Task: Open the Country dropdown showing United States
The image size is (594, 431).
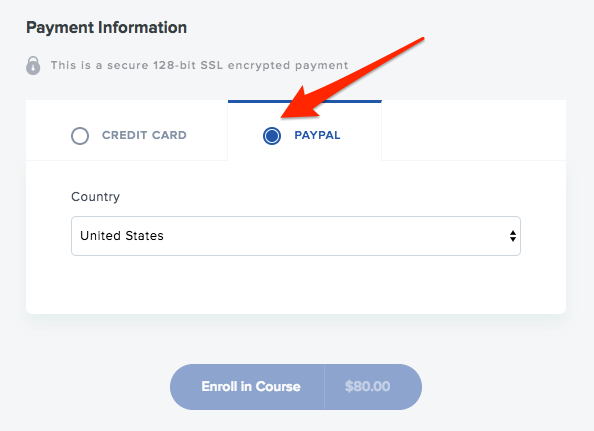Action: click(x=296, y=236)
